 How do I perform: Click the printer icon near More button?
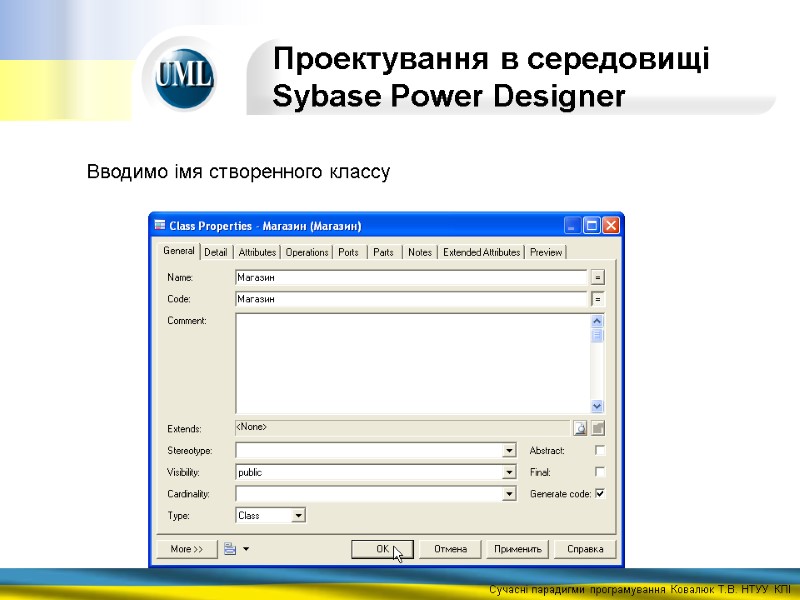click(x=228, y=548)
